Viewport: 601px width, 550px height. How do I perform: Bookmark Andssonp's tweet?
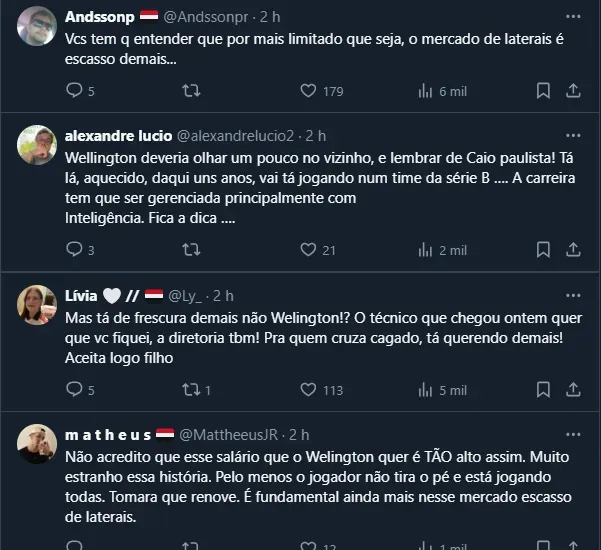pyautogui.click(x=543, y=91)
